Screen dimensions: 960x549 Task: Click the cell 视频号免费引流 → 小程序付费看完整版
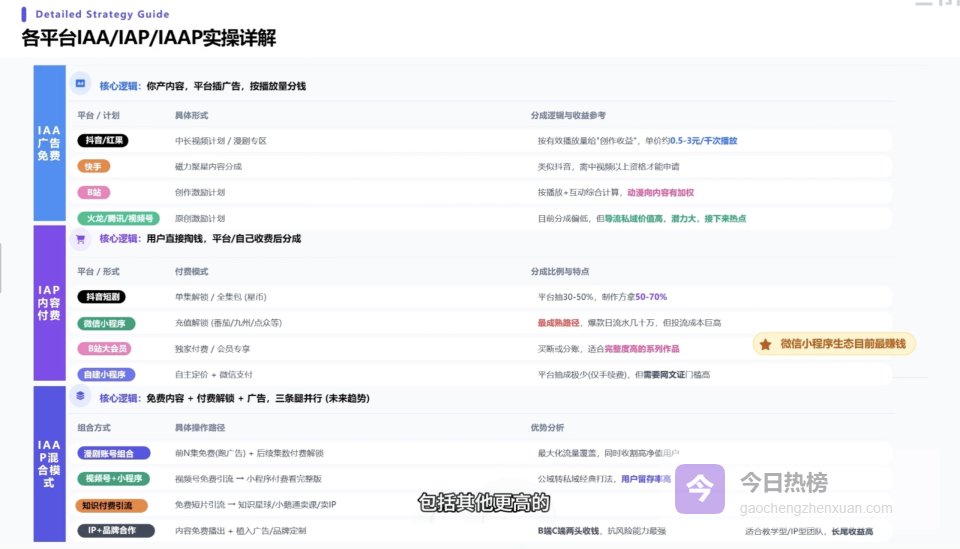click(x=248, y=479)
